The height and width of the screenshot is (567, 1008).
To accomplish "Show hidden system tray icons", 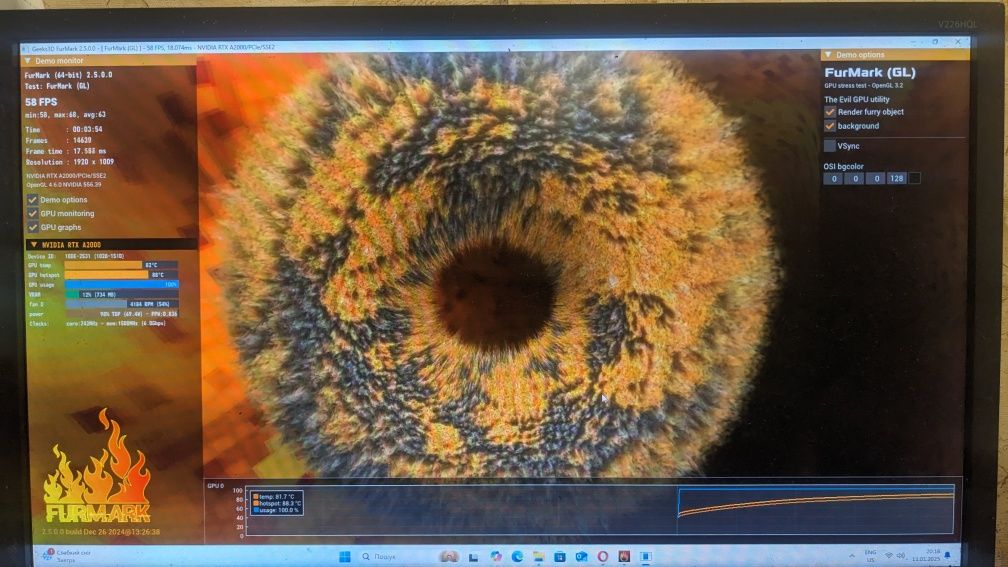I will click(852, 556).
